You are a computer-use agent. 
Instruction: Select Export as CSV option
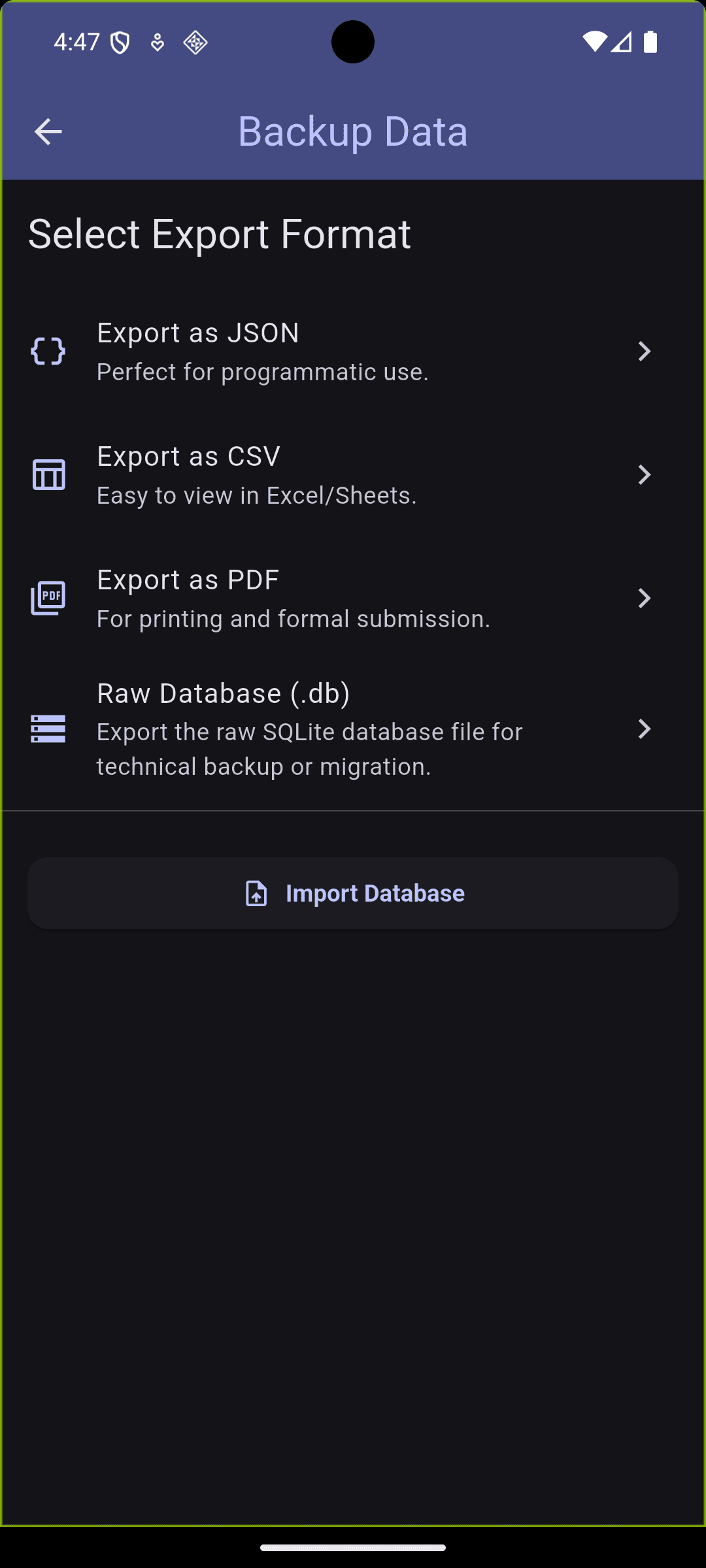[x=353, y=475]
